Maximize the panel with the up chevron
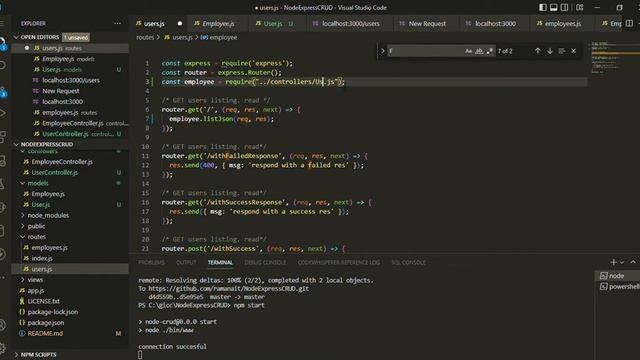Image resolution: width=640 pixels, height=360 pixels. (x=633, y=262)
